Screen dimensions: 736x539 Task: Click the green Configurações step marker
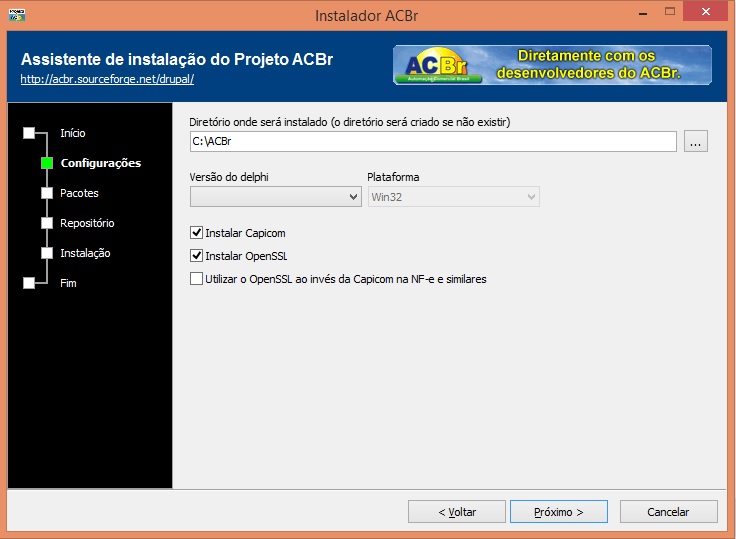pos(47,163)
